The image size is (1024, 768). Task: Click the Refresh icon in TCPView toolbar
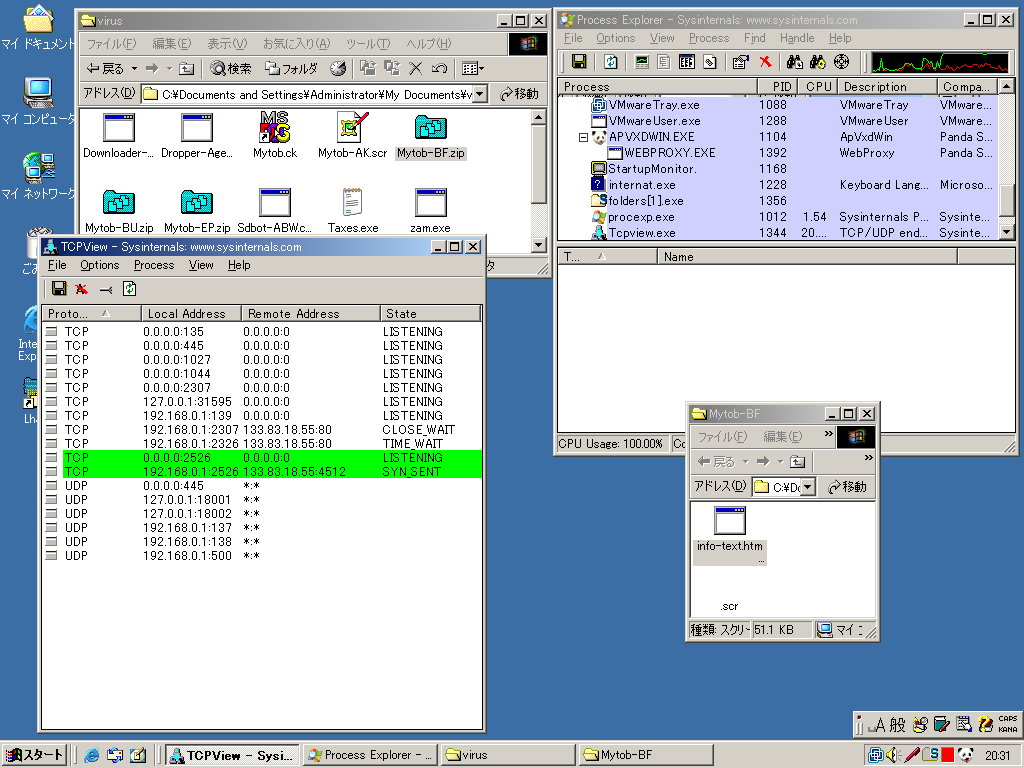pos(129,289)
